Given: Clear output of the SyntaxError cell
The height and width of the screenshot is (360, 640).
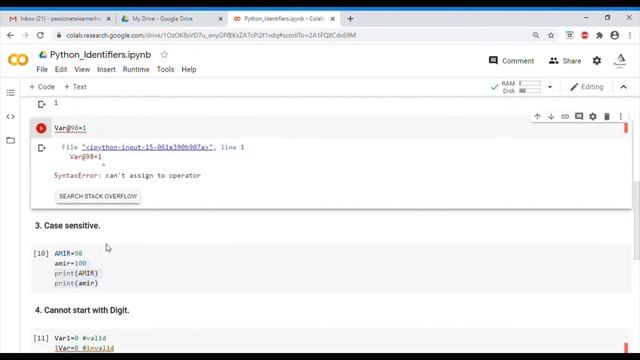Looking at the screenshot, I should pos(42,148).
